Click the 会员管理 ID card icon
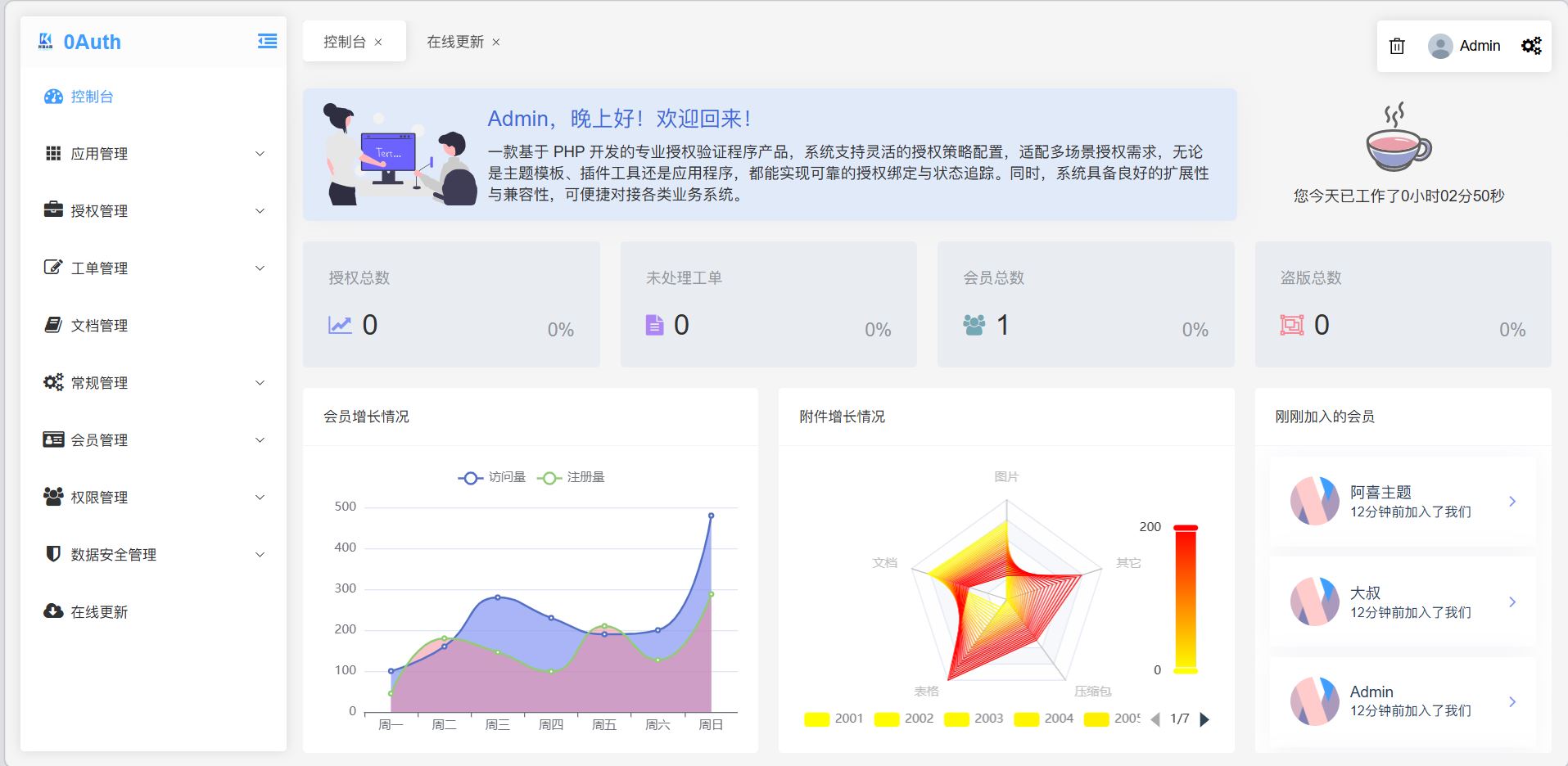1568x766 pixels. (x=53, y=439)
